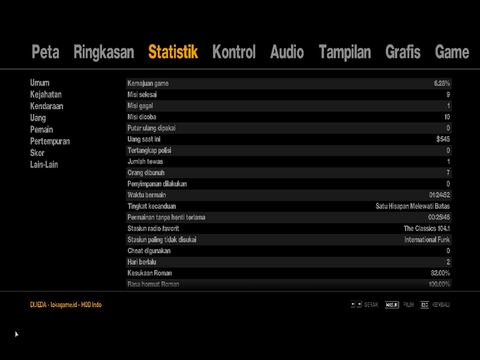Screen dimensions: 480x360
Task: Click the arrow keys Gerak icon
Action: pyautogui.click(x=356, y=305)
